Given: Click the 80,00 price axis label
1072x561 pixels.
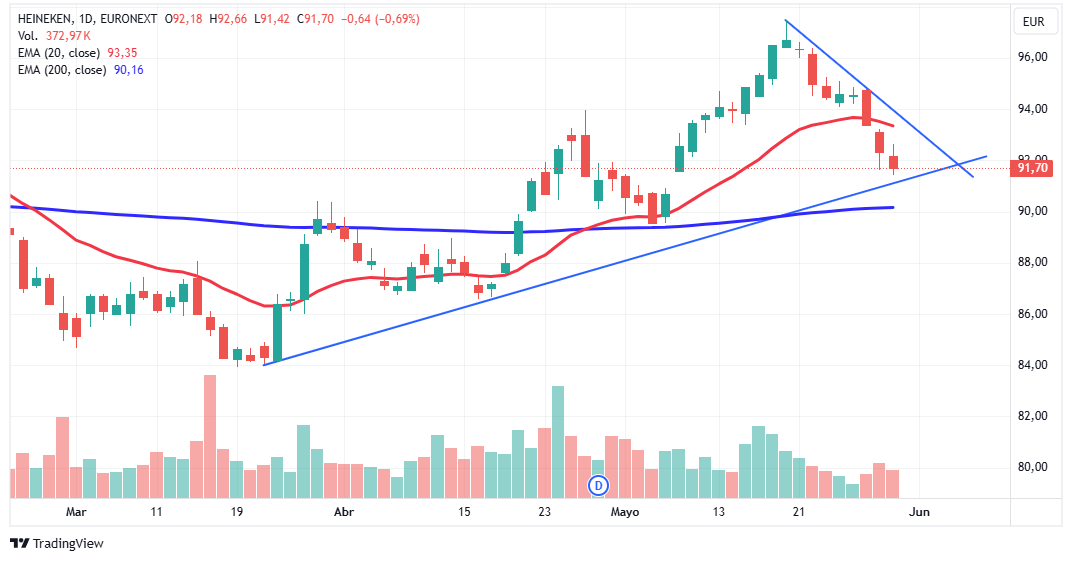Looking at the screenshot, I should coord(1032,467).
